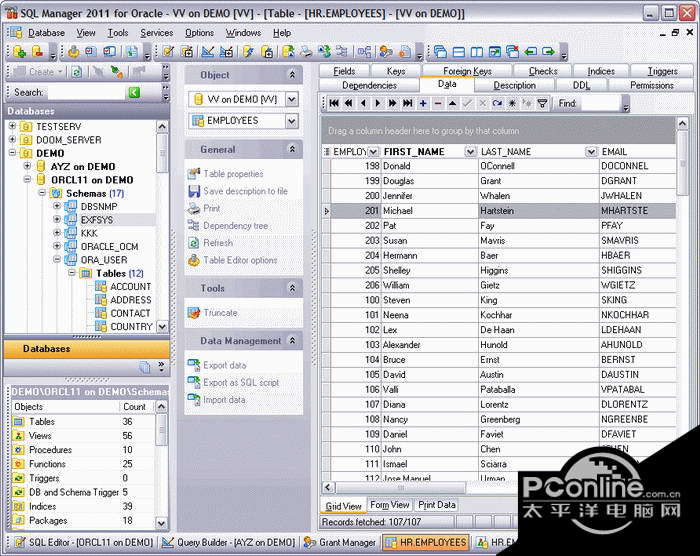Open FIRST_NAME column filter dropdown
Image resolution: width=700 pixels, height=556 pixels.
tap(470, 152)
